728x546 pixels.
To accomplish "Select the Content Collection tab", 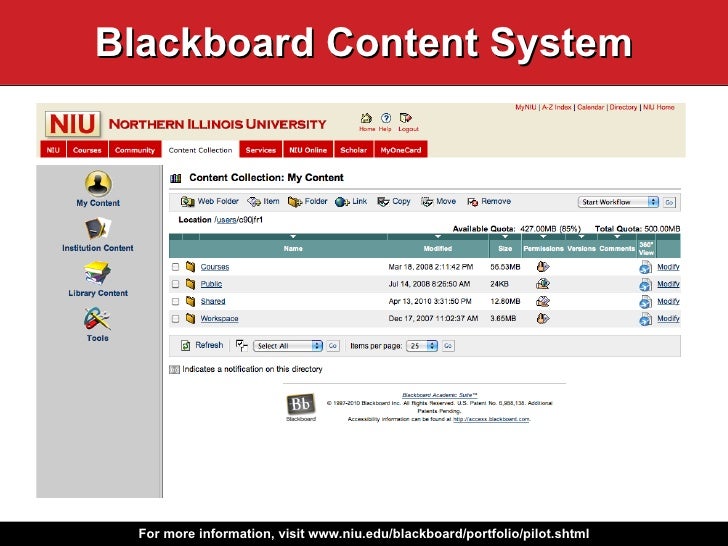I will pos(200,150).
